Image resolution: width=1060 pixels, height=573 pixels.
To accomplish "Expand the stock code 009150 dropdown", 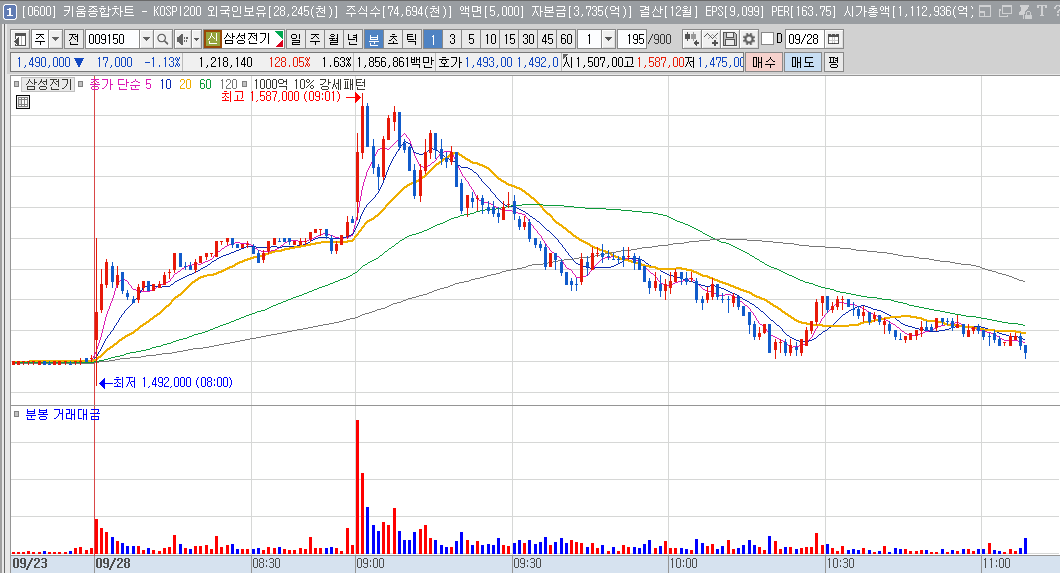I will 146,39.
